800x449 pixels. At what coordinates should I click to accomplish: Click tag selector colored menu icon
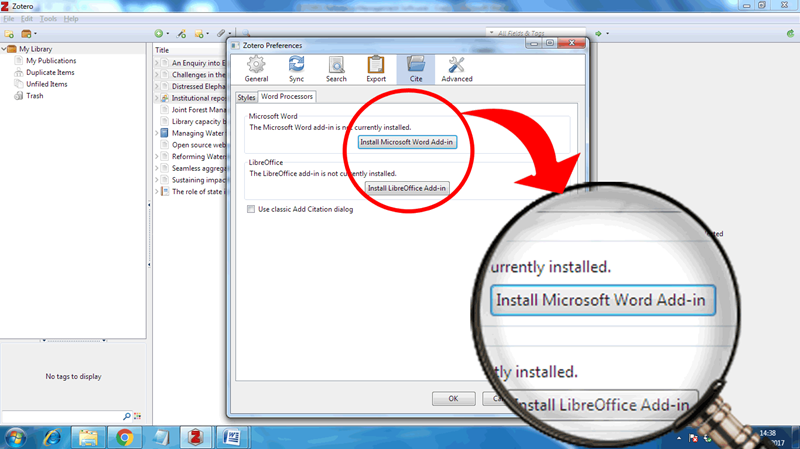click(137, 416)
